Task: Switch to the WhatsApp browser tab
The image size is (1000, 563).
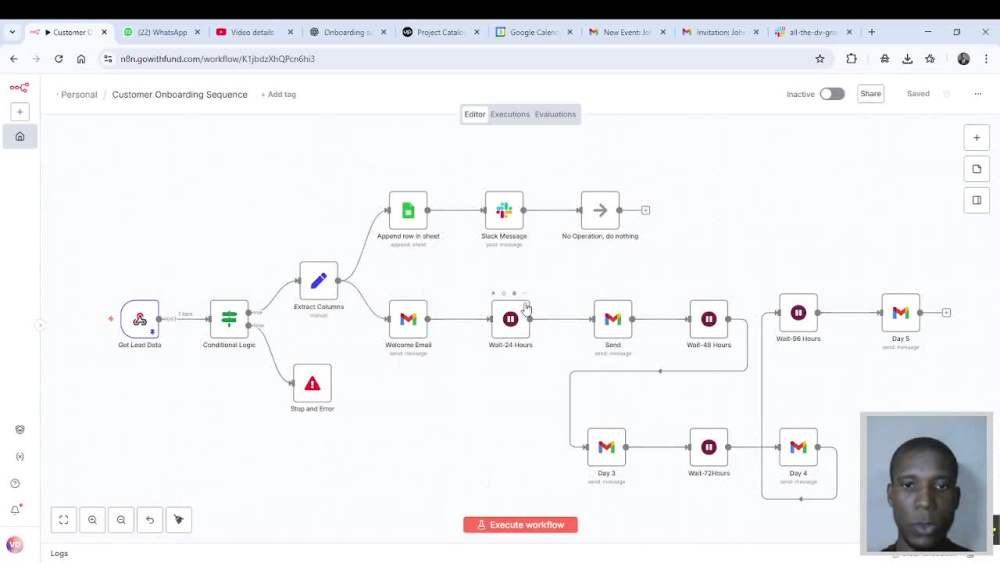Action: click(162, 32)
